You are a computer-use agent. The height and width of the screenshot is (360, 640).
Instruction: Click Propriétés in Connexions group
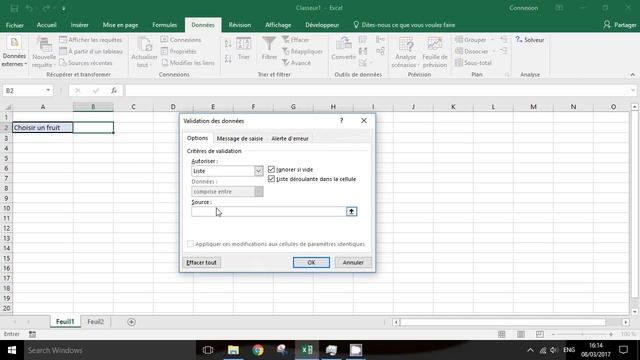click(178, 51)
